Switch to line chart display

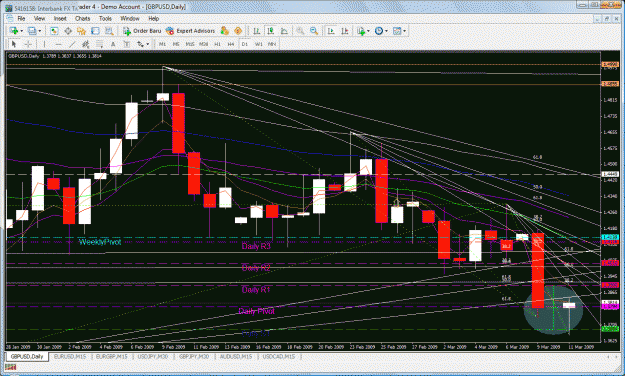pos(284,31)
